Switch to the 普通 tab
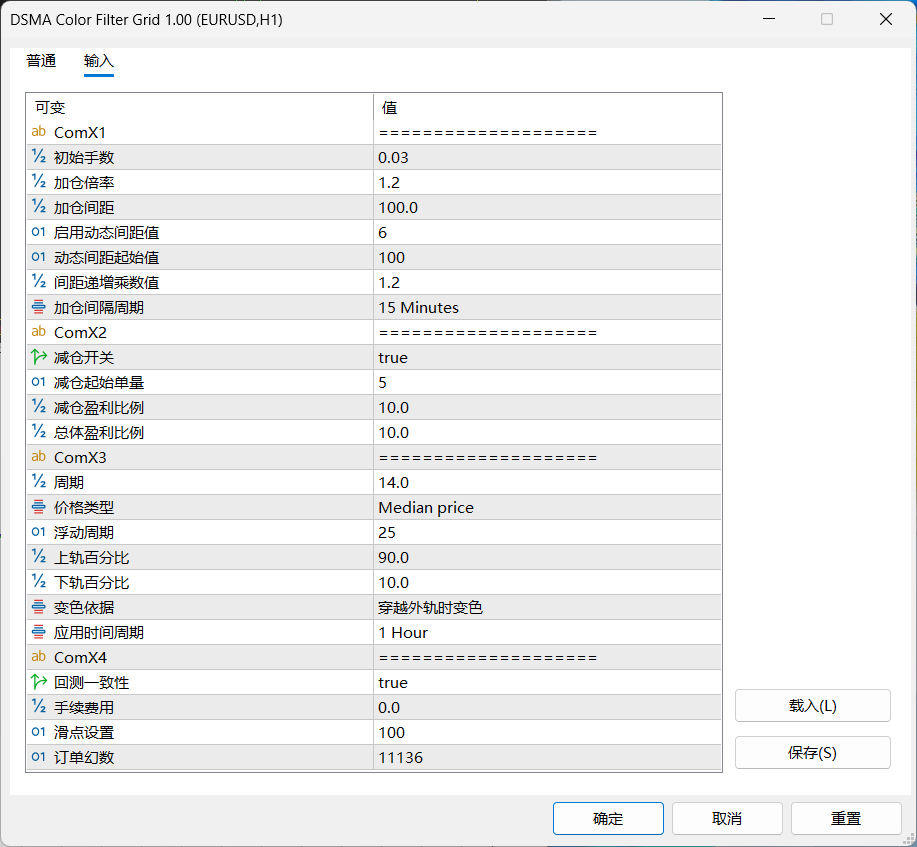Viewport: 917px width, 847px height. point(42,61)
